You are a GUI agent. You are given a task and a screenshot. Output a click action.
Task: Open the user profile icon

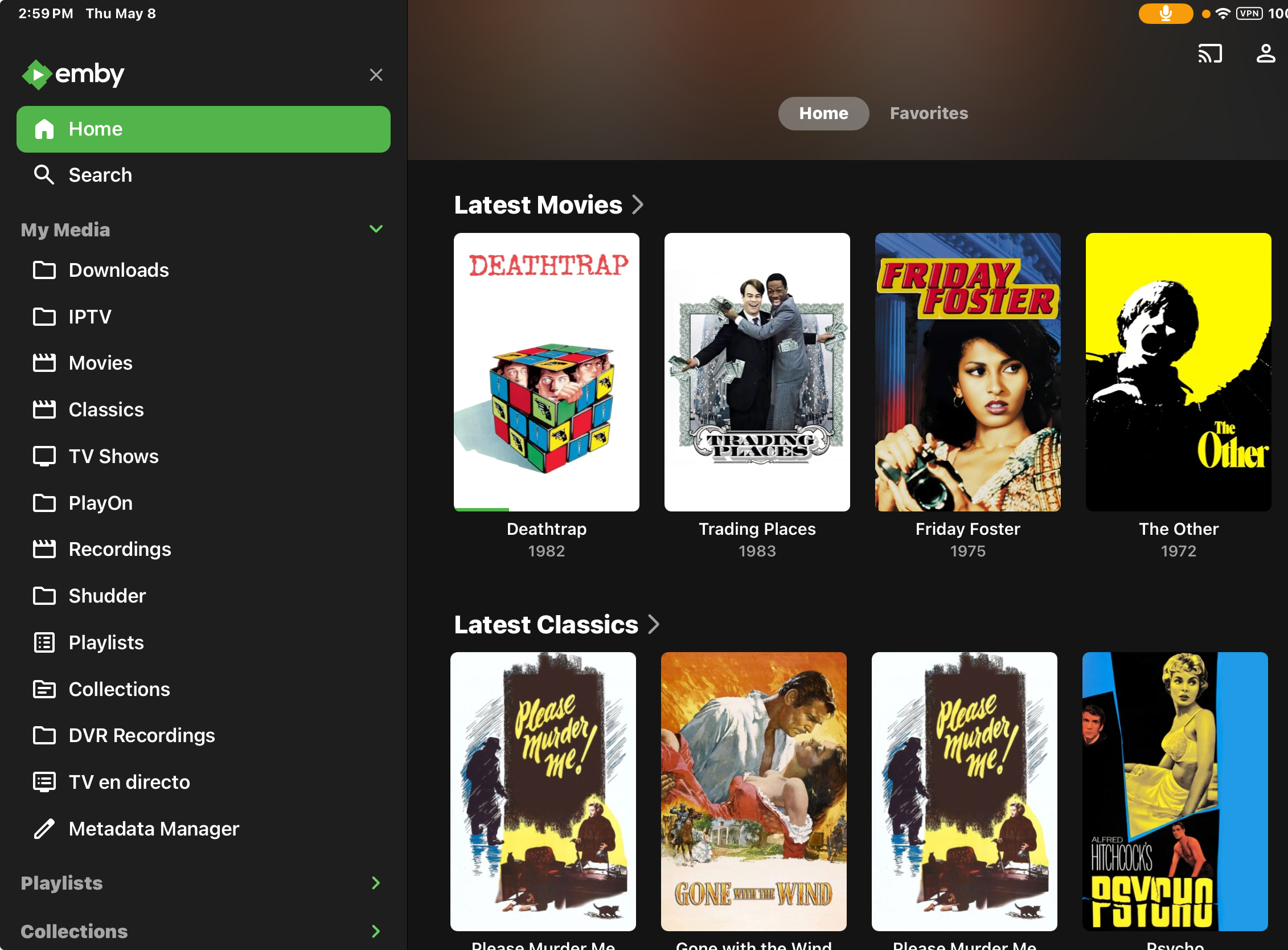click(x=1265, y=54)
